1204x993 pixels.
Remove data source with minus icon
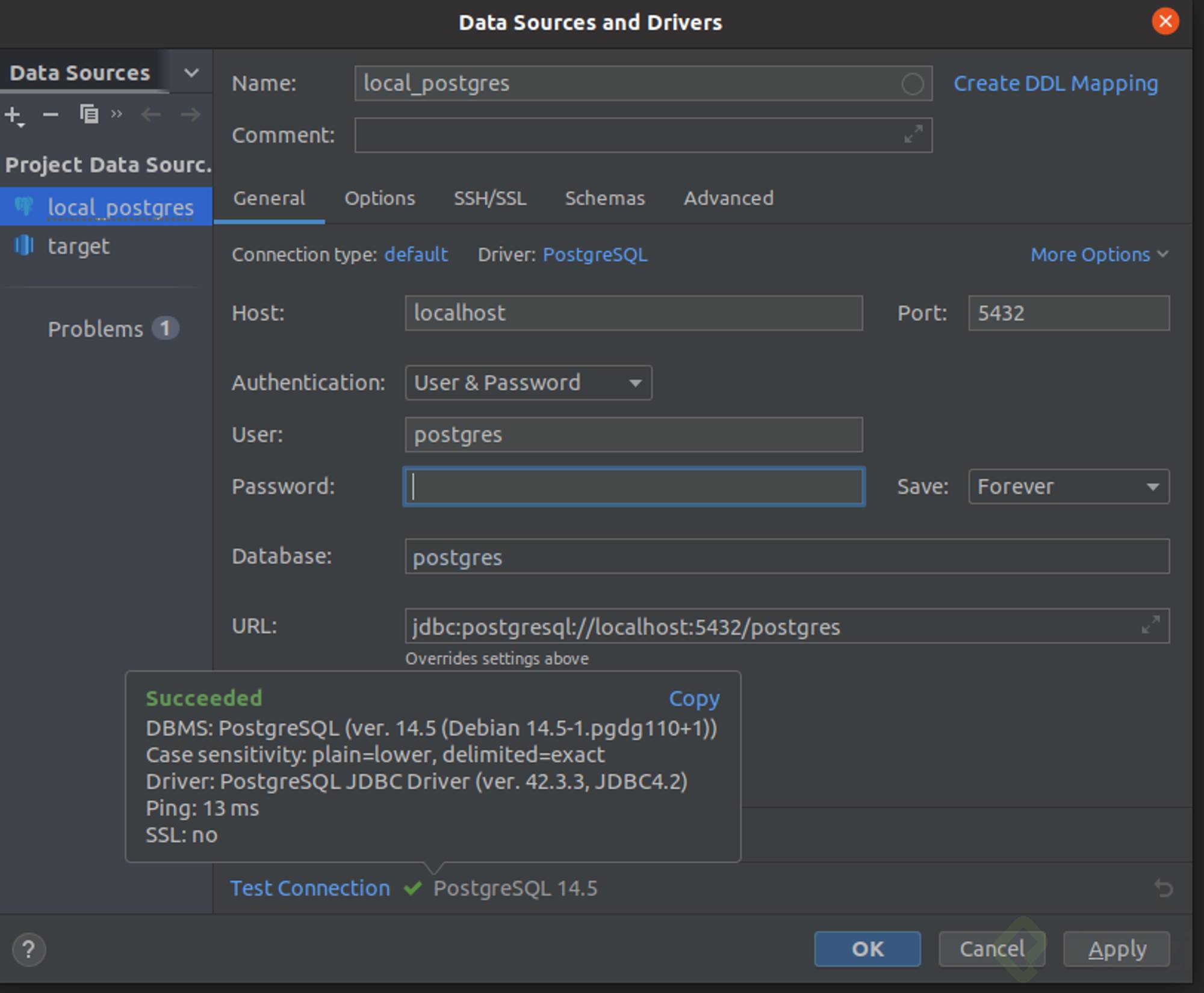(51, 114)
